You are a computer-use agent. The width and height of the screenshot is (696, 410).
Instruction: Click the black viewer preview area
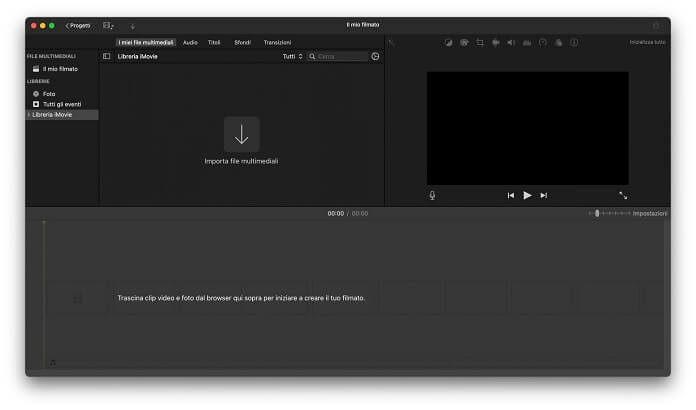[x=528, y=128]
